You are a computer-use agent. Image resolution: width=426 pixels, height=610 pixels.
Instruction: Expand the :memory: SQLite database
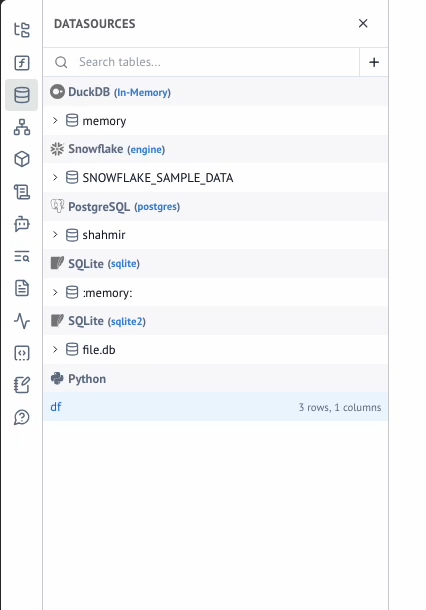point(55,292)
